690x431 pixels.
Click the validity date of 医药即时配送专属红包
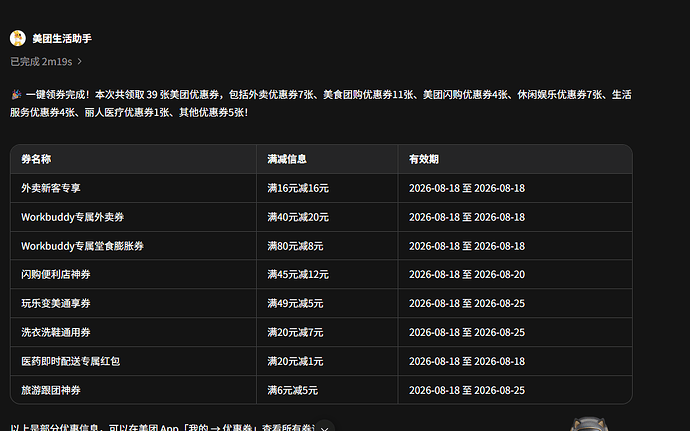point(467,361)
